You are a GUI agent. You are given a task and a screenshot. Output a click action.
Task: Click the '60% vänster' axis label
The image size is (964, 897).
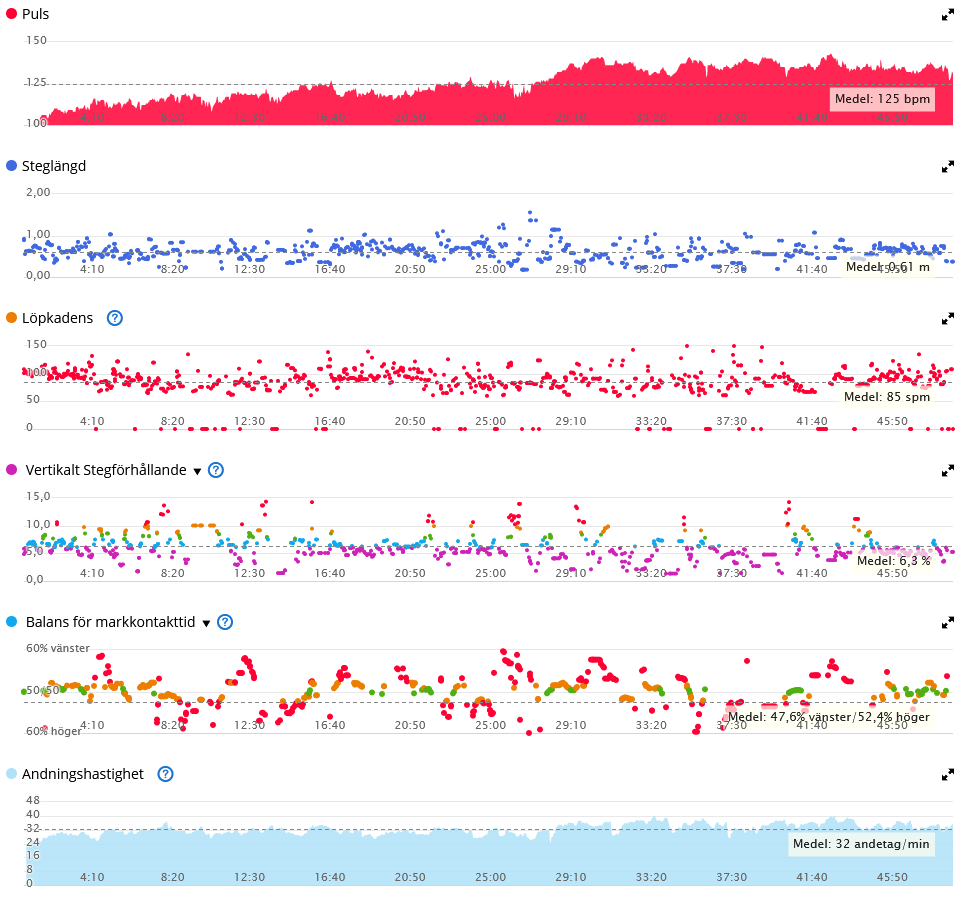(x=58, y=649)
